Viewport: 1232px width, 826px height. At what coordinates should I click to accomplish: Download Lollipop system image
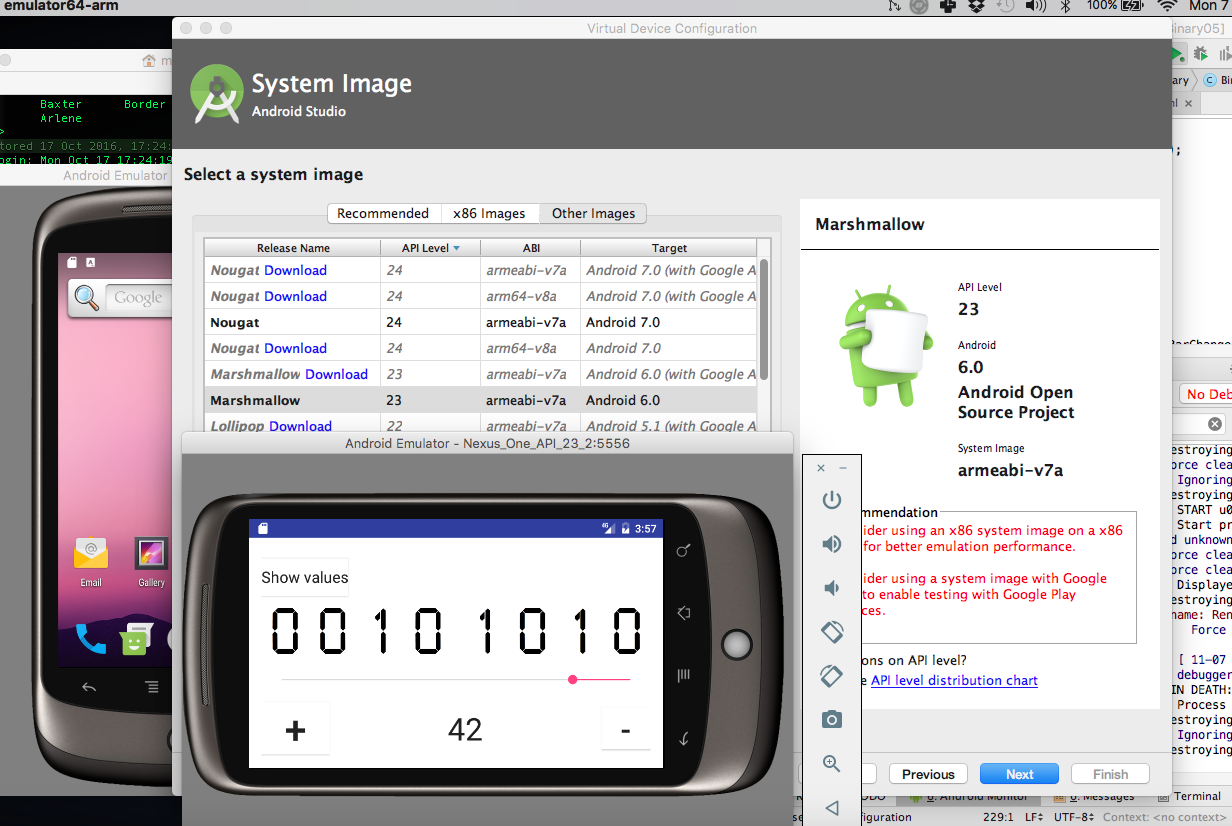tap(300, 425)
